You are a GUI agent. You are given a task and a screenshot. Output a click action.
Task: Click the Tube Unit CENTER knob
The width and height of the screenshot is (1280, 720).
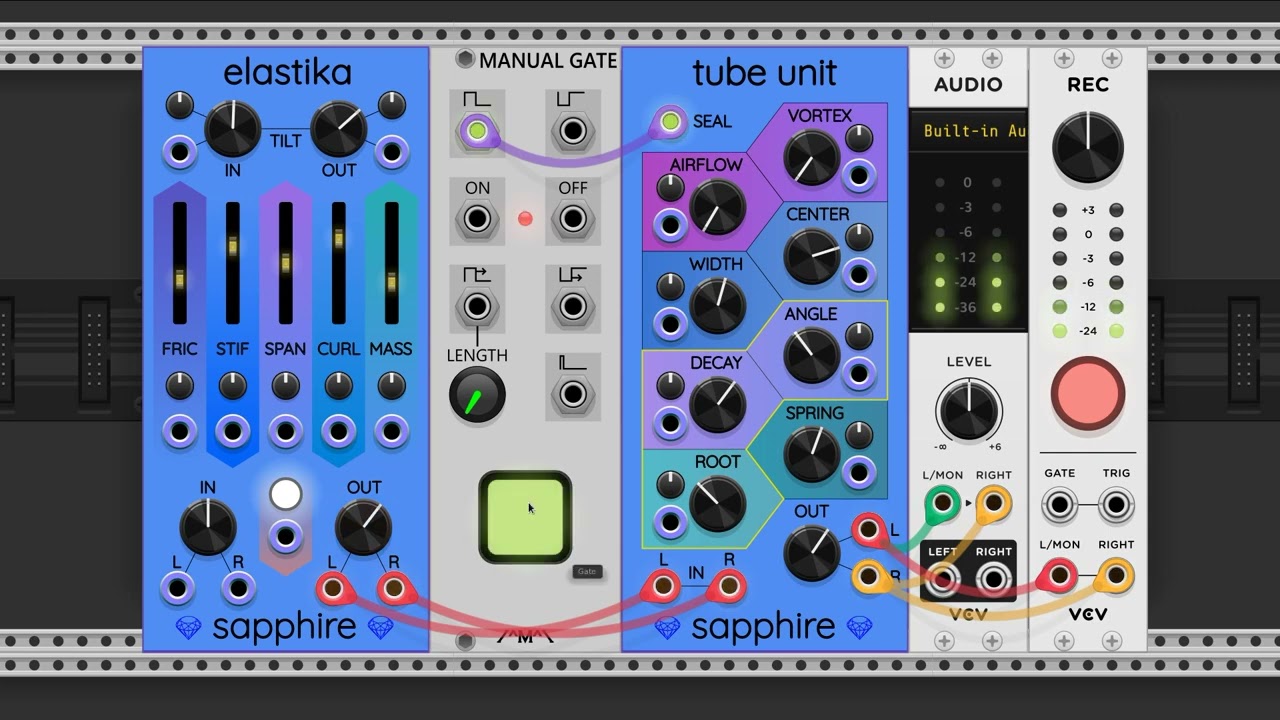click(x=812, y=257)
